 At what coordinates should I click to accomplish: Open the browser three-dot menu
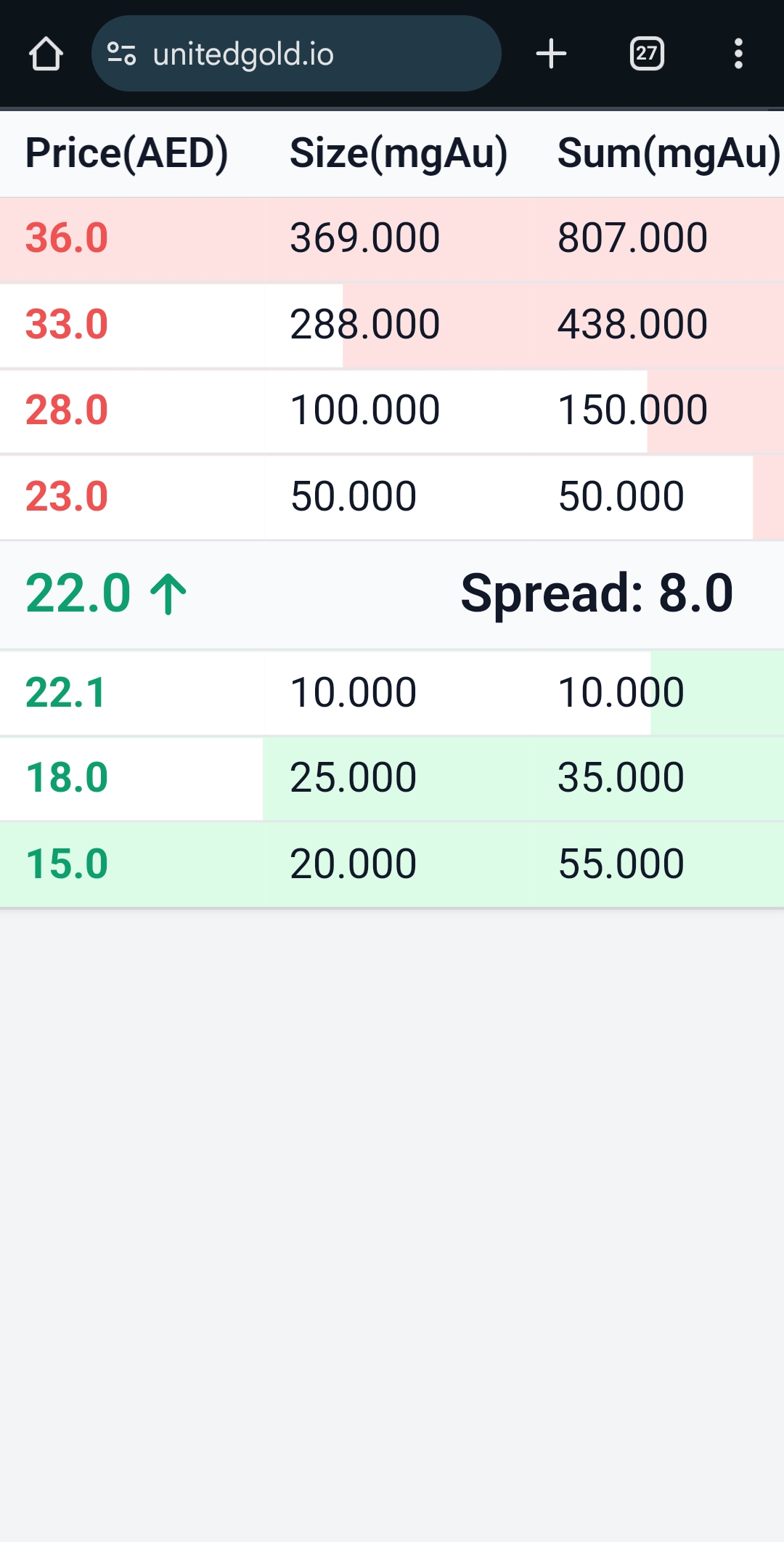coord(738,54)
